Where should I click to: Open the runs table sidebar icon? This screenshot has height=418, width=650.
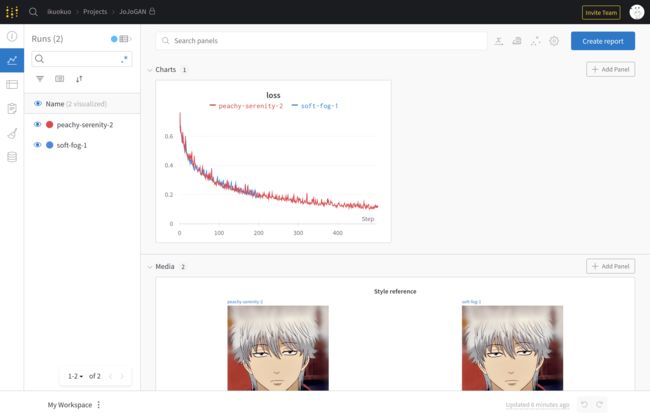(x=12, y=85)
